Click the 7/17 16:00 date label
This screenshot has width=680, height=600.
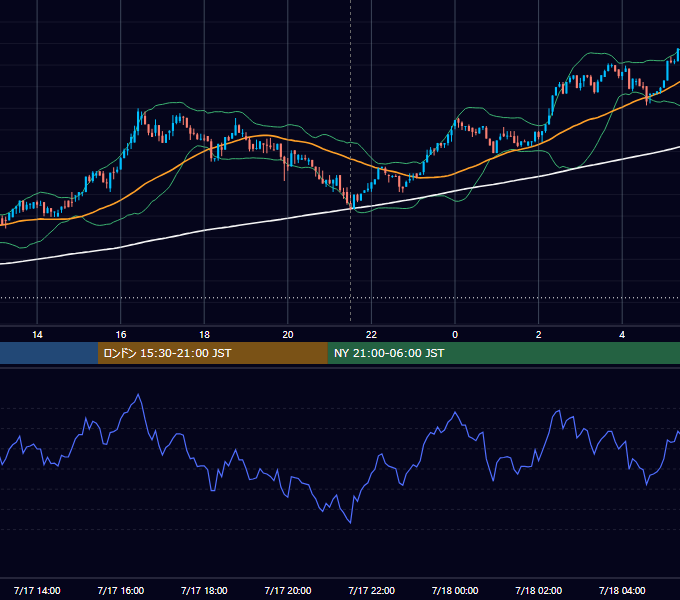pos(121,590)
